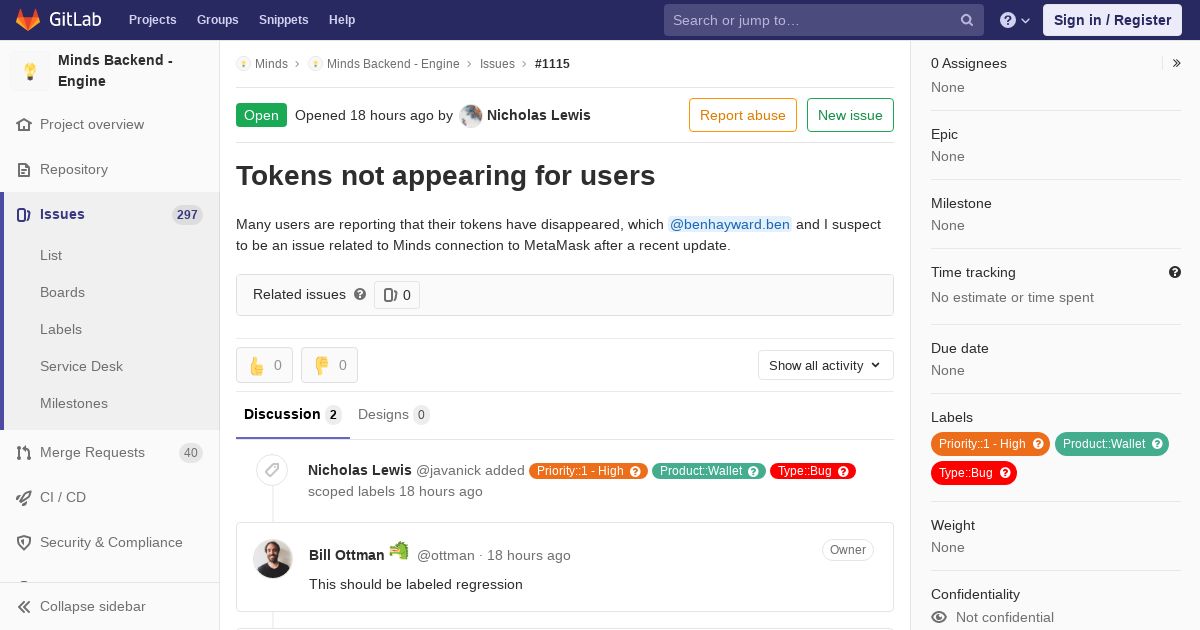This screenshot has height=630, width=1200.
Task: Click the New issue button
Action: (850, 115)
